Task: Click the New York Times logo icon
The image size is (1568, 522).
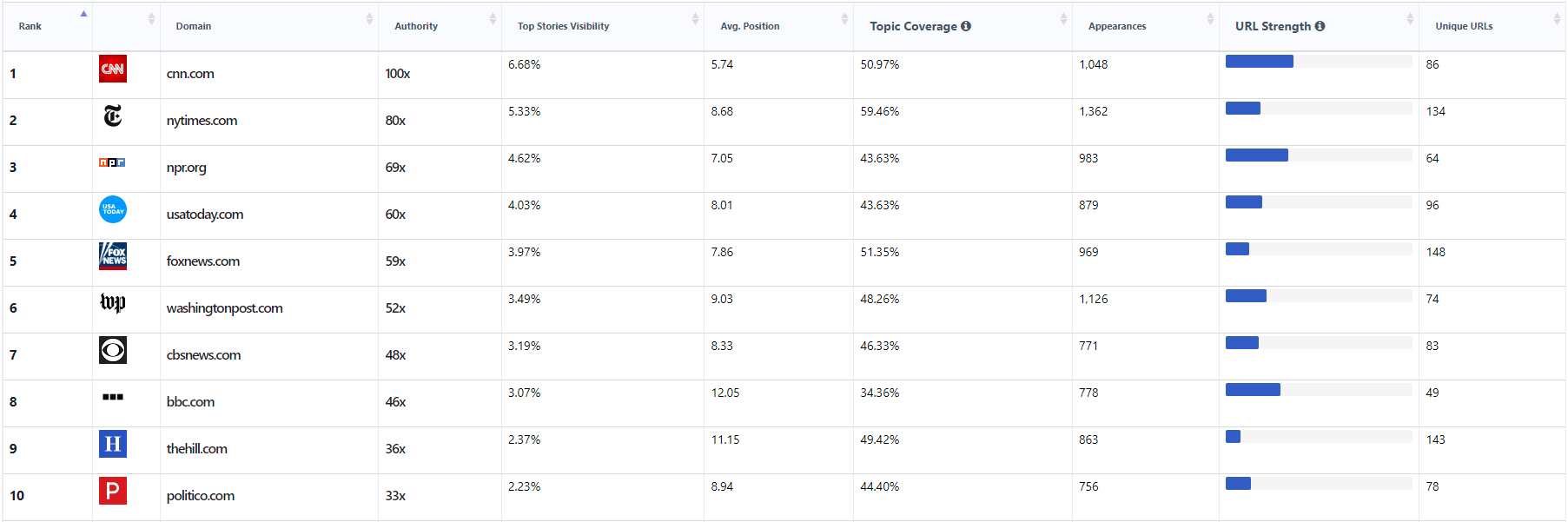Action: (x=113, y=116)
